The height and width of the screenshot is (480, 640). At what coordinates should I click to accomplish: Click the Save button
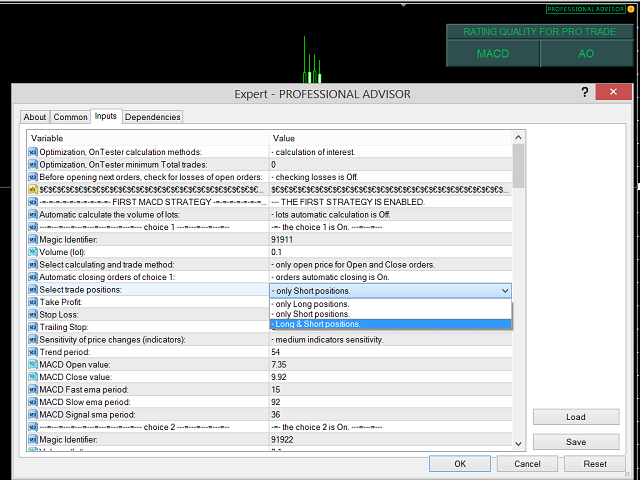pyautogui.click(x=575, y=442)
